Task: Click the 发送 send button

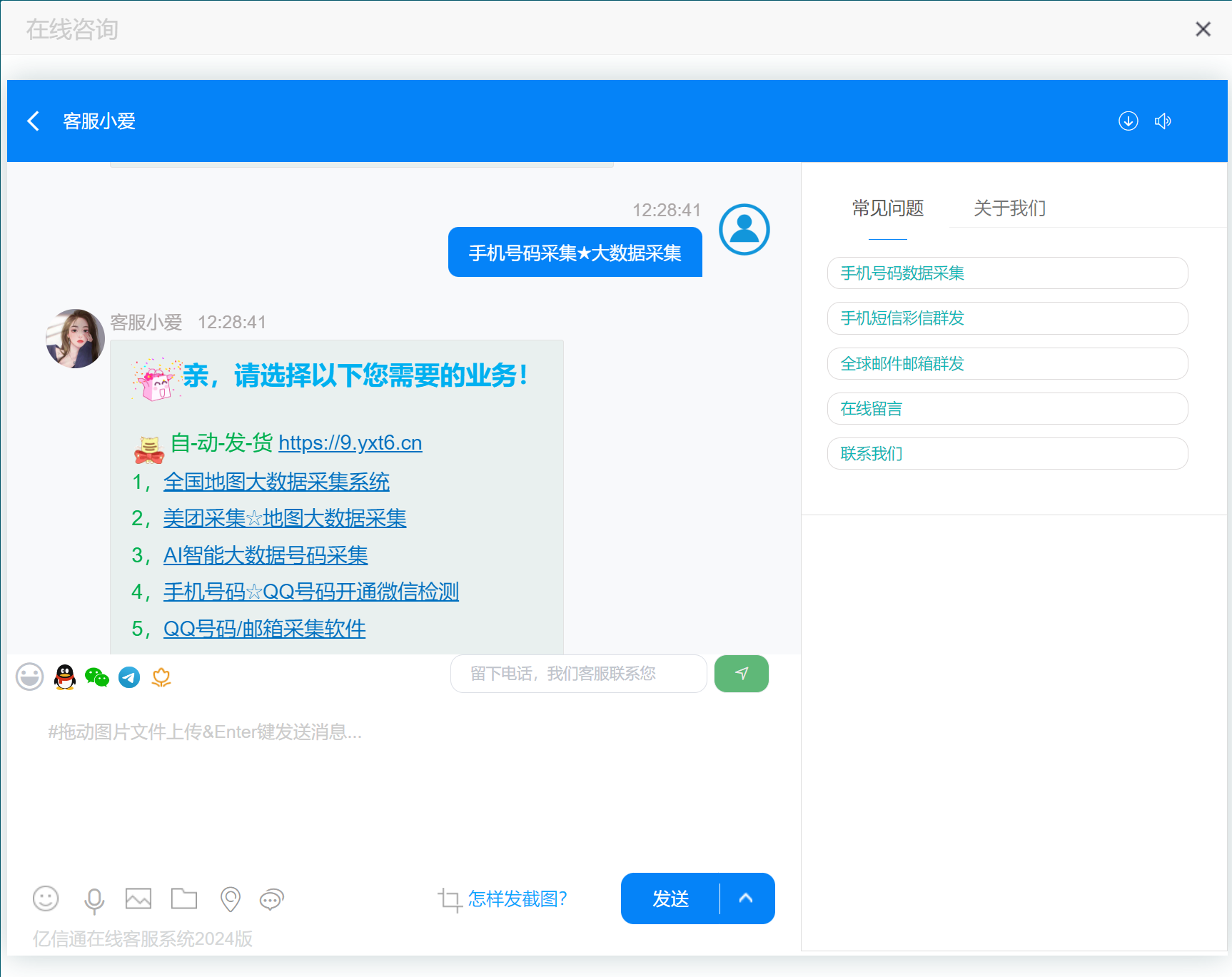Action: 670,898
